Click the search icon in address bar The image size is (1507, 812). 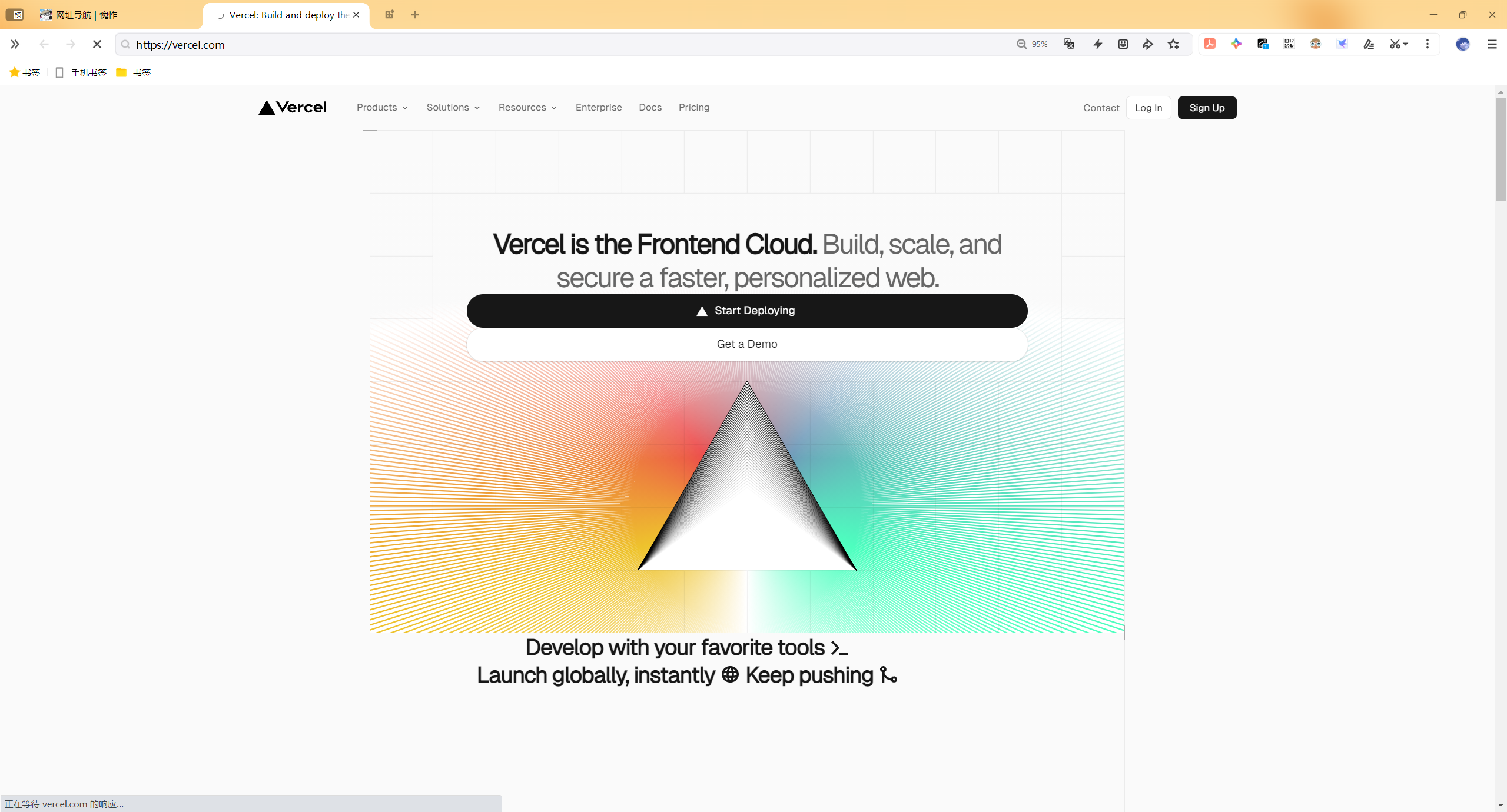click(125, 44)
